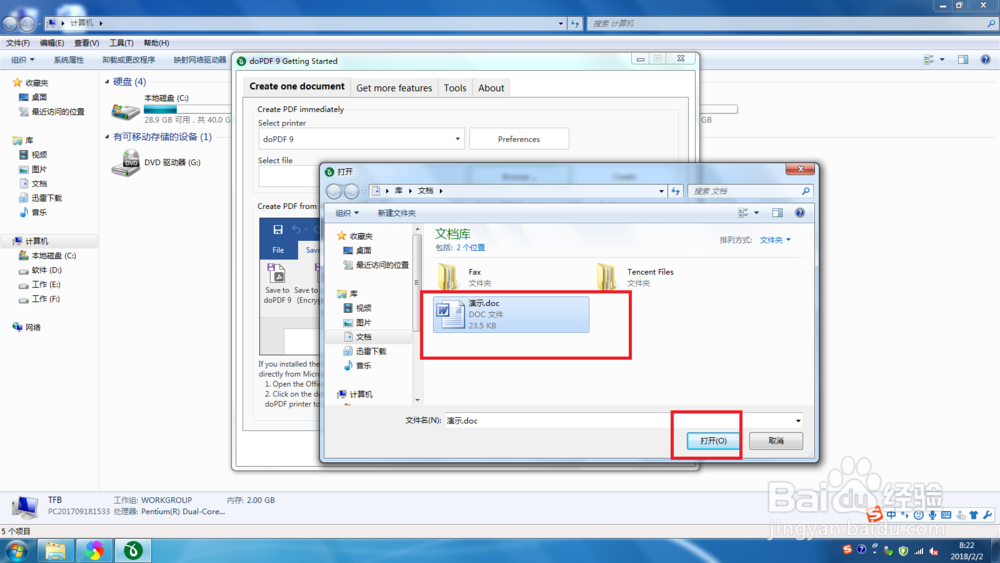Open doPDF icon on the taskbar
This screenshot has width=1000, height=563.
[133, 550]
